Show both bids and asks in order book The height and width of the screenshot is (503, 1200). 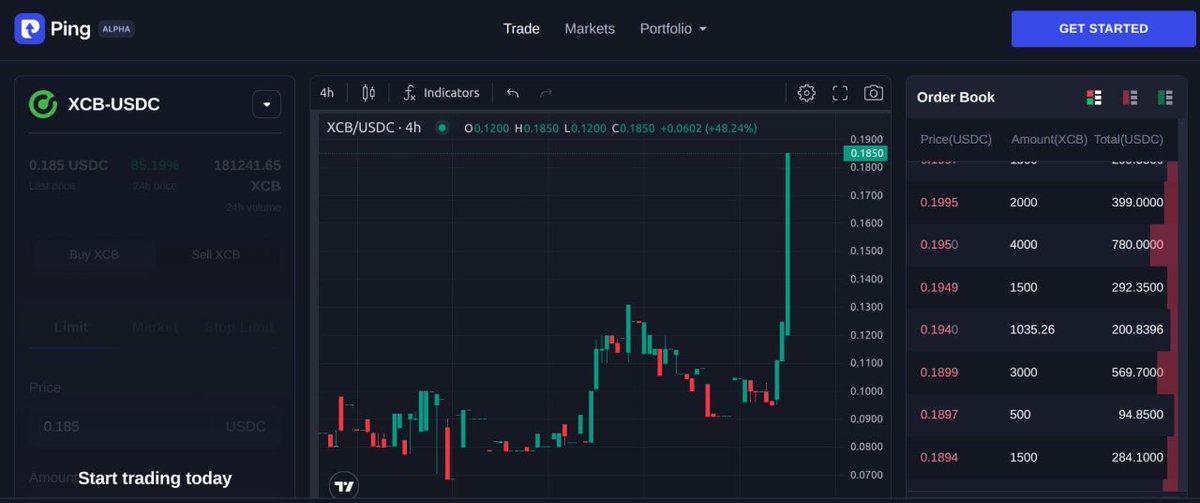pos(1094,97)
